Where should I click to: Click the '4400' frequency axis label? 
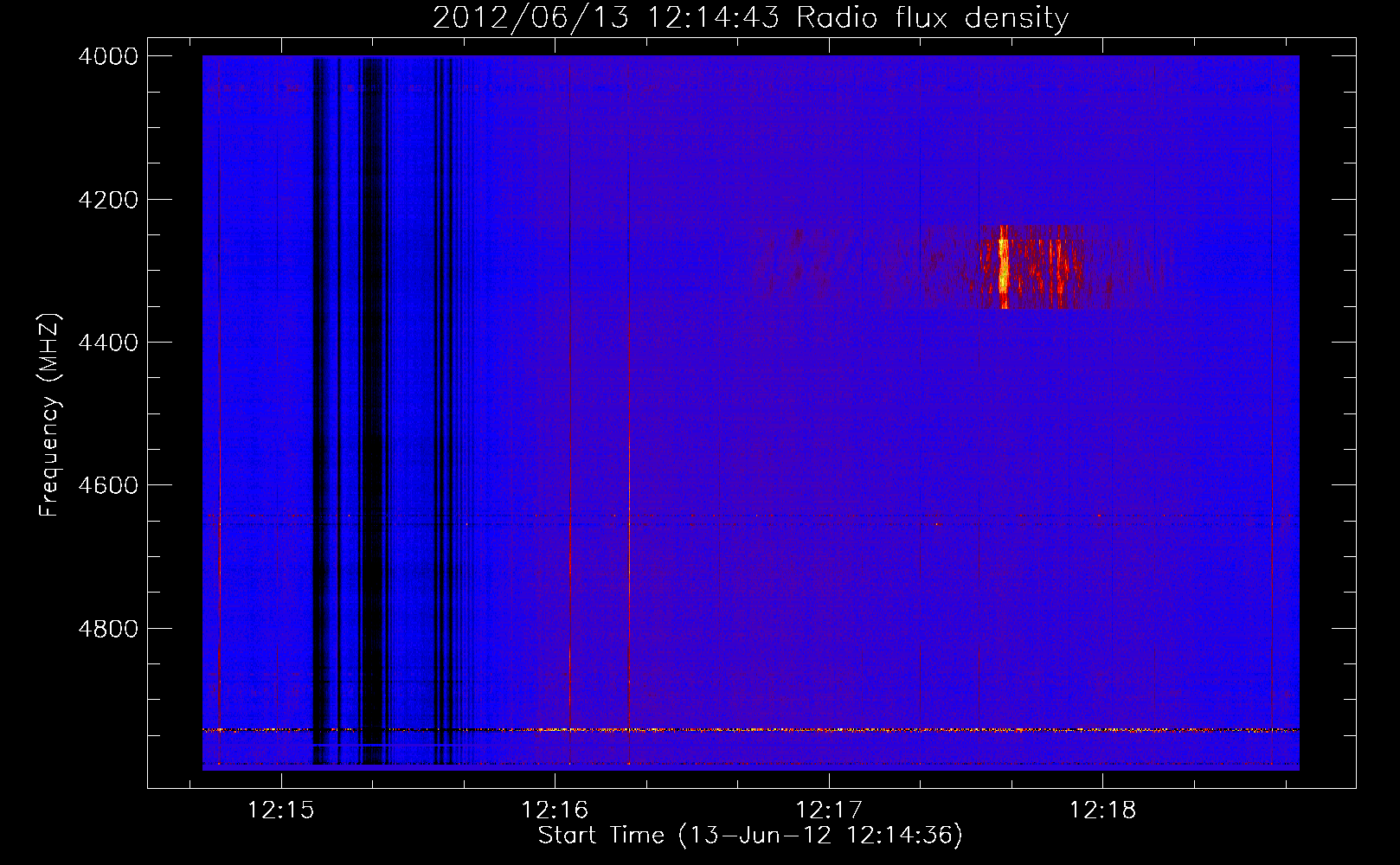(x=108, y=343)
